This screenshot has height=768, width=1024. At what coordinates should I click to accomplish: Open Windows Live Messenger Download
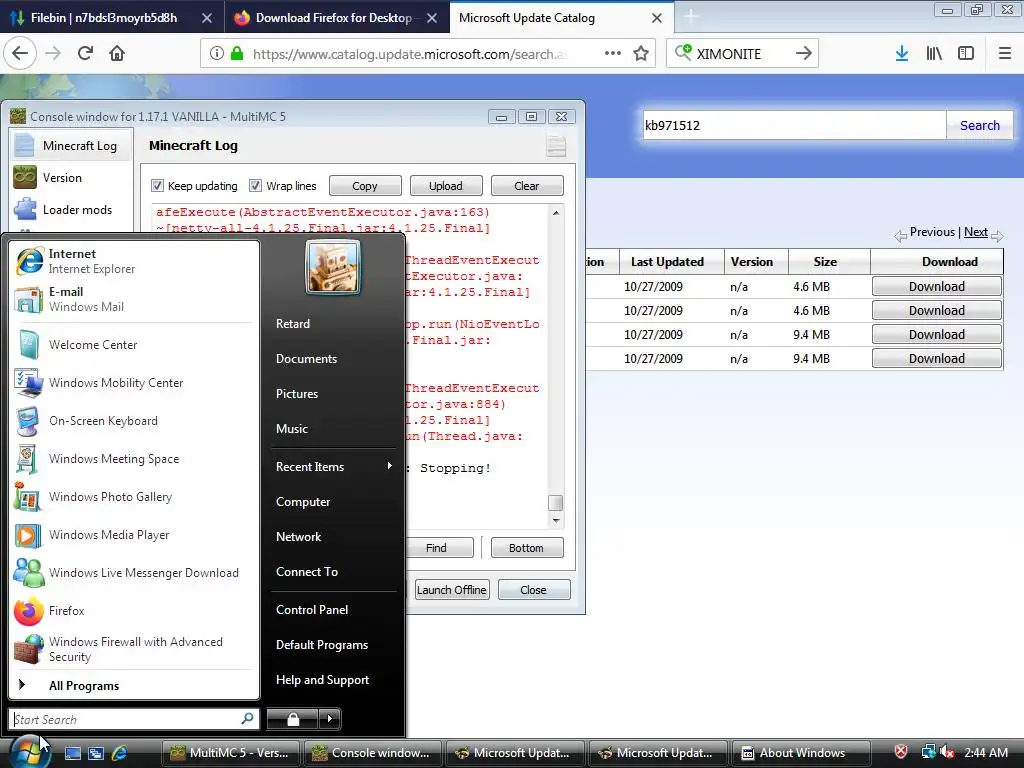134,573
